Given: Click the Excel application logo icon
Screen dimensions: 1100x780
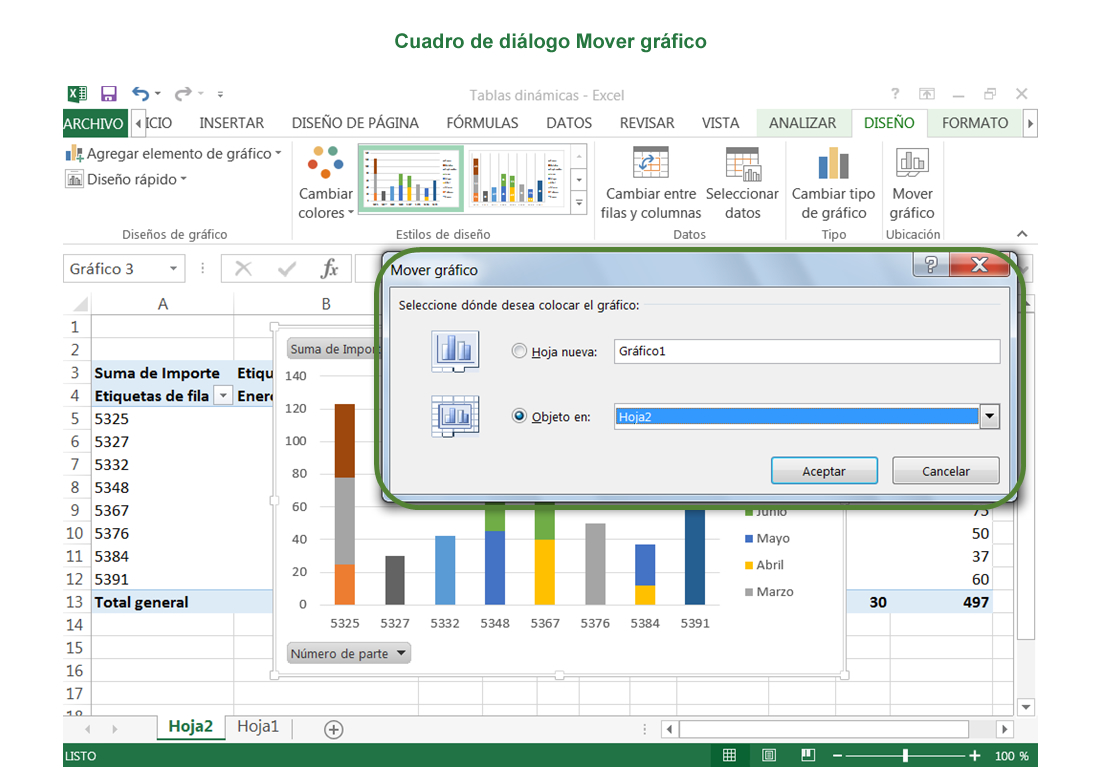Looking at the screenshot, I should click(76, 94).
